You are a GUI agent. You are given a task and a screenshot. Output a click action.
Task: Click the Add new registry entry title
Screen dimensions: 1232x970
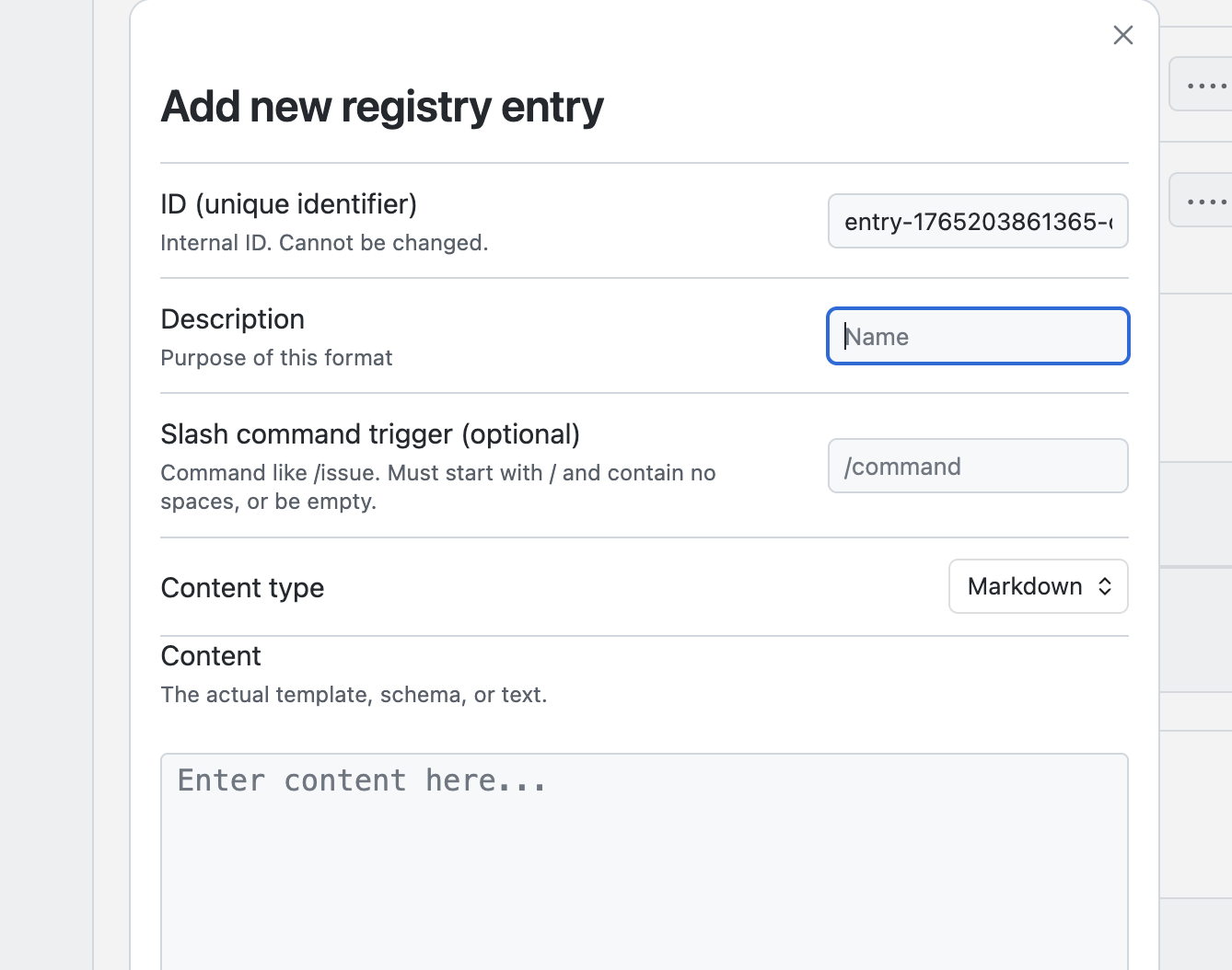[381, 106]
